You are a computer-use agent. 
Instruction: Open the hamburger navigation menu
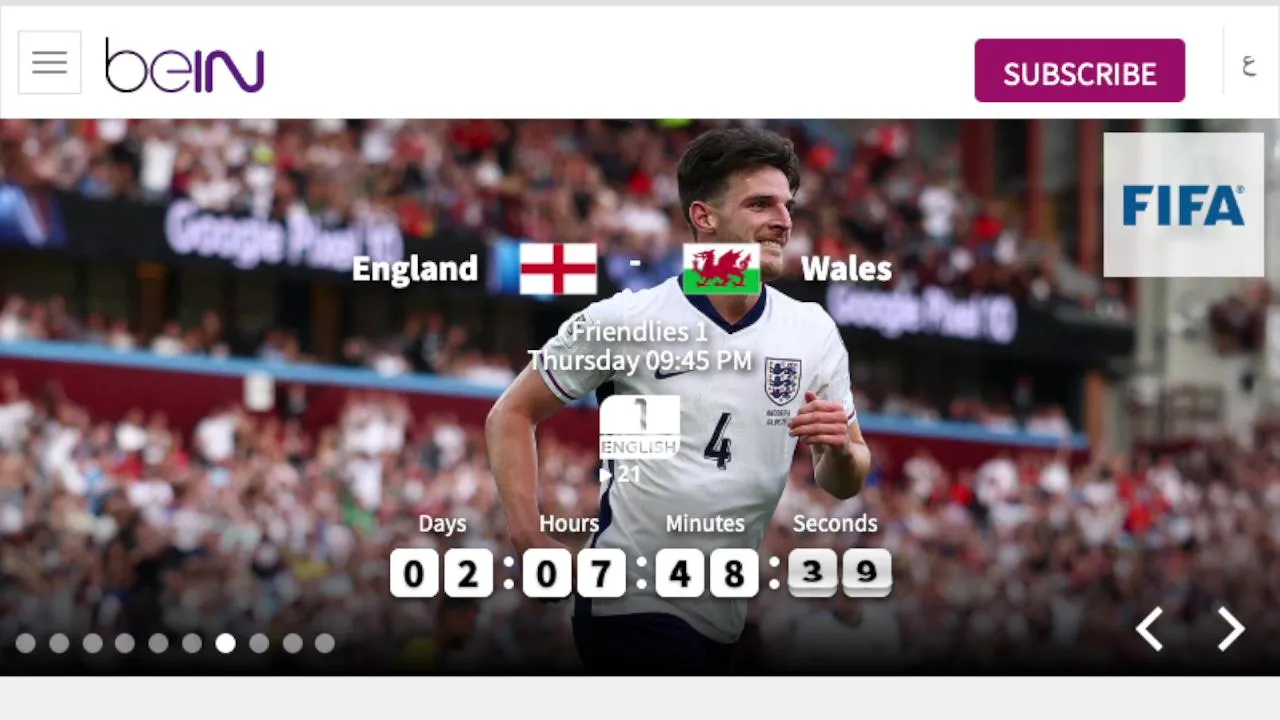49,63
